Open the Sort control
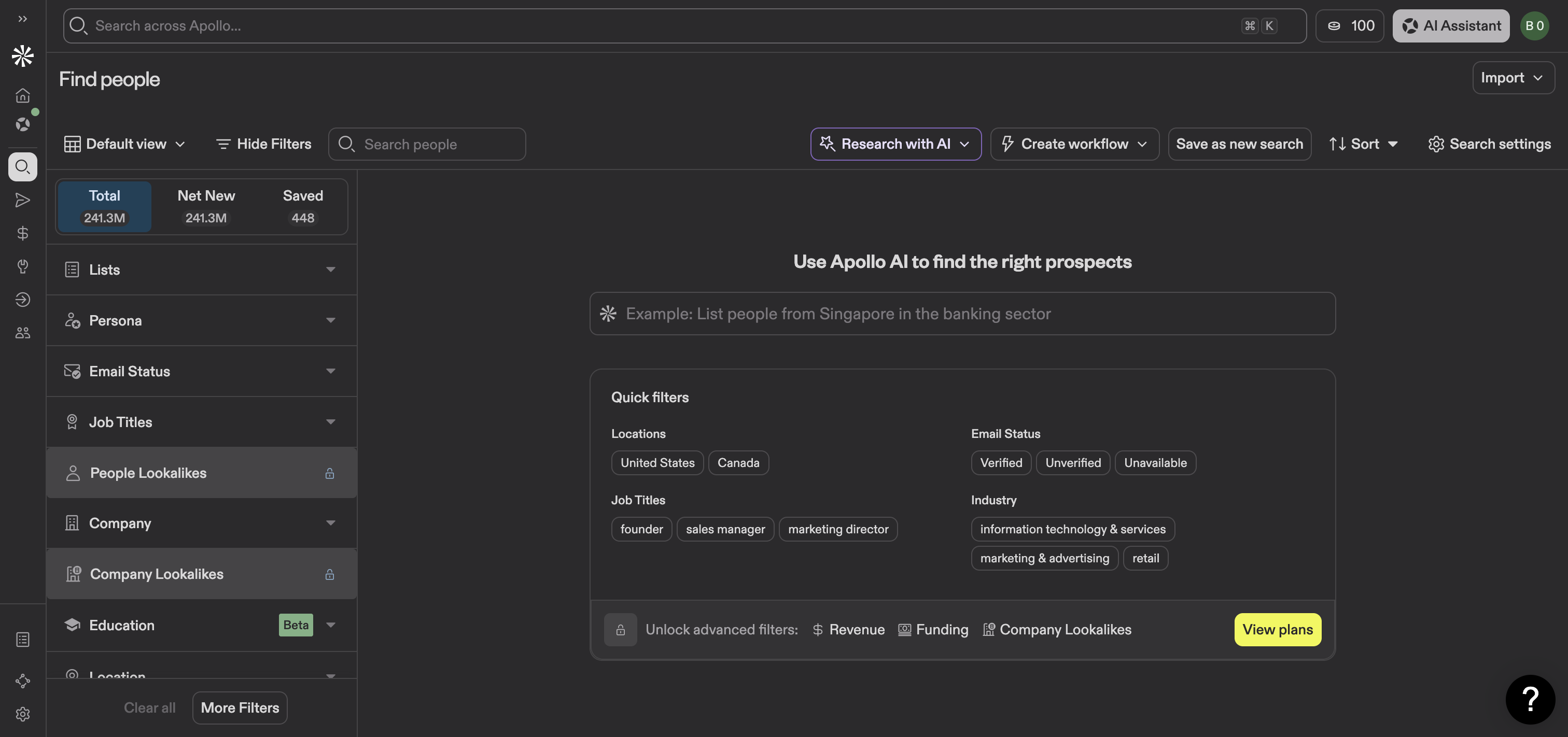1568x737 pixels. [x=1364, y=144]
